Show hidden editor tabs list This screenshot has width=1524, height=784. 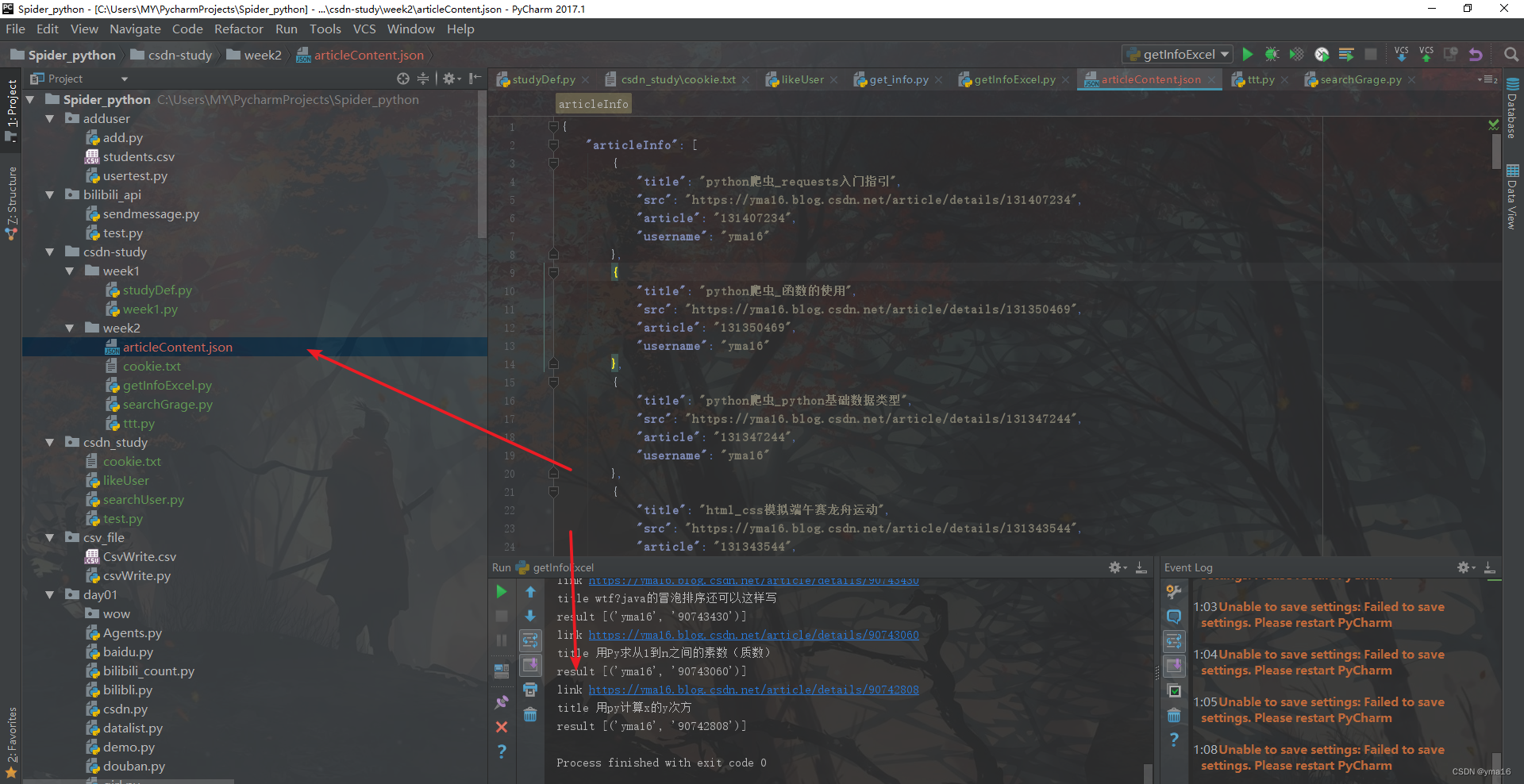pos(1487,79)
